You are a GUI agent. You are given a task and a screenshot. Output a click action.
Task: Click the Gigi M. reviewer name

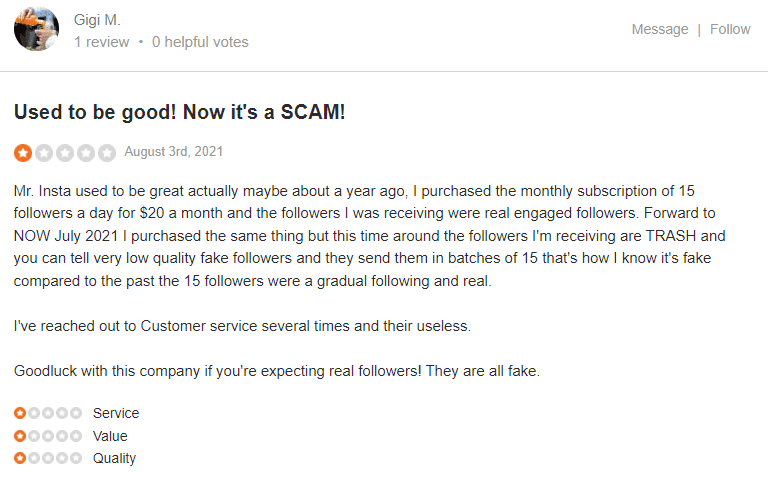97,20
